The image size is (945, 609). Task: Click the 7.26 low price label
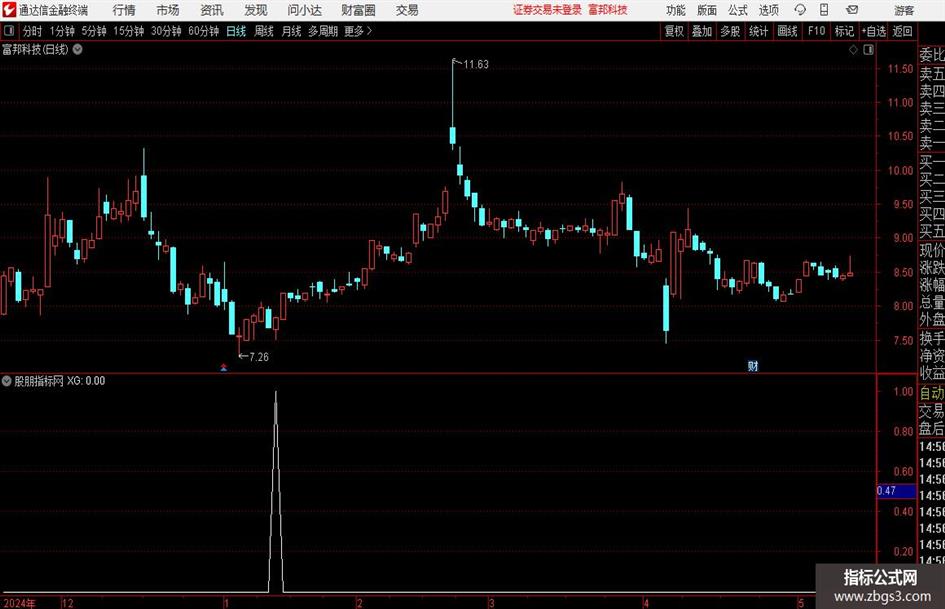click(x=259, y=357)
